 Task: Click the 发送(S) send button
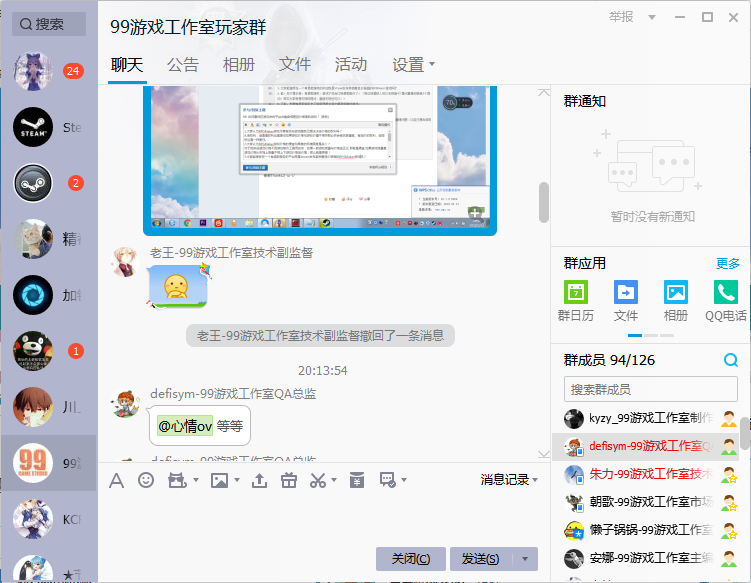coord(481,559)
